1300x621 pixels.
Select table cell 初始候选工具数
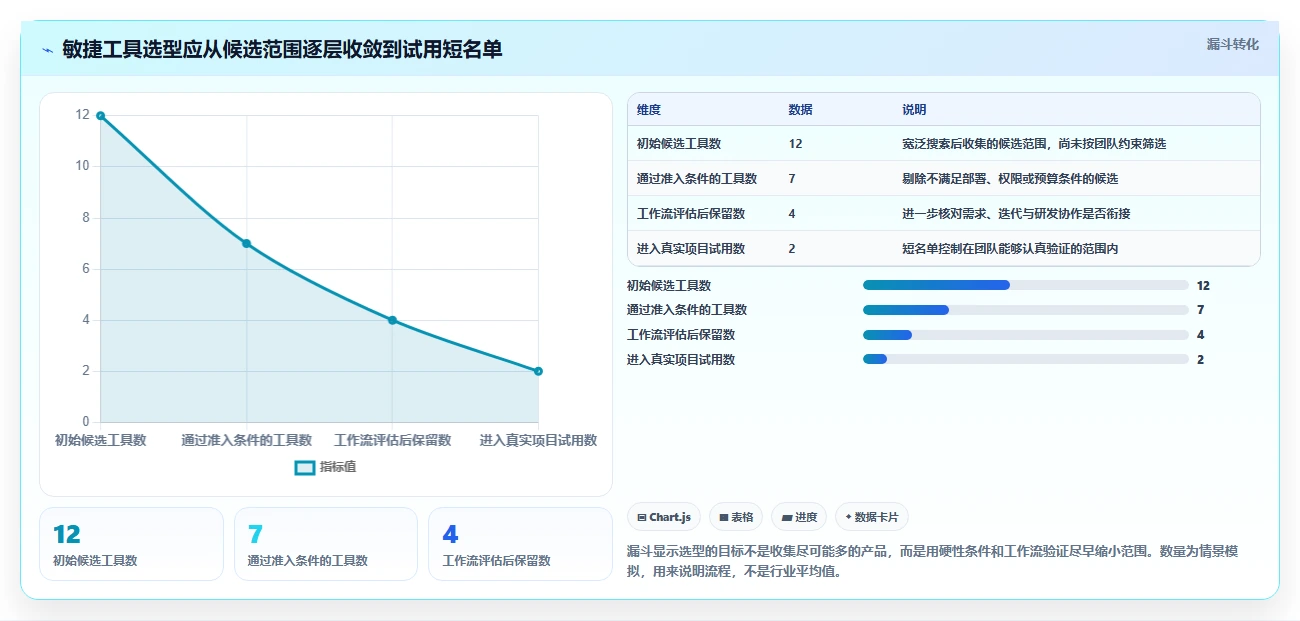(679, 144)
